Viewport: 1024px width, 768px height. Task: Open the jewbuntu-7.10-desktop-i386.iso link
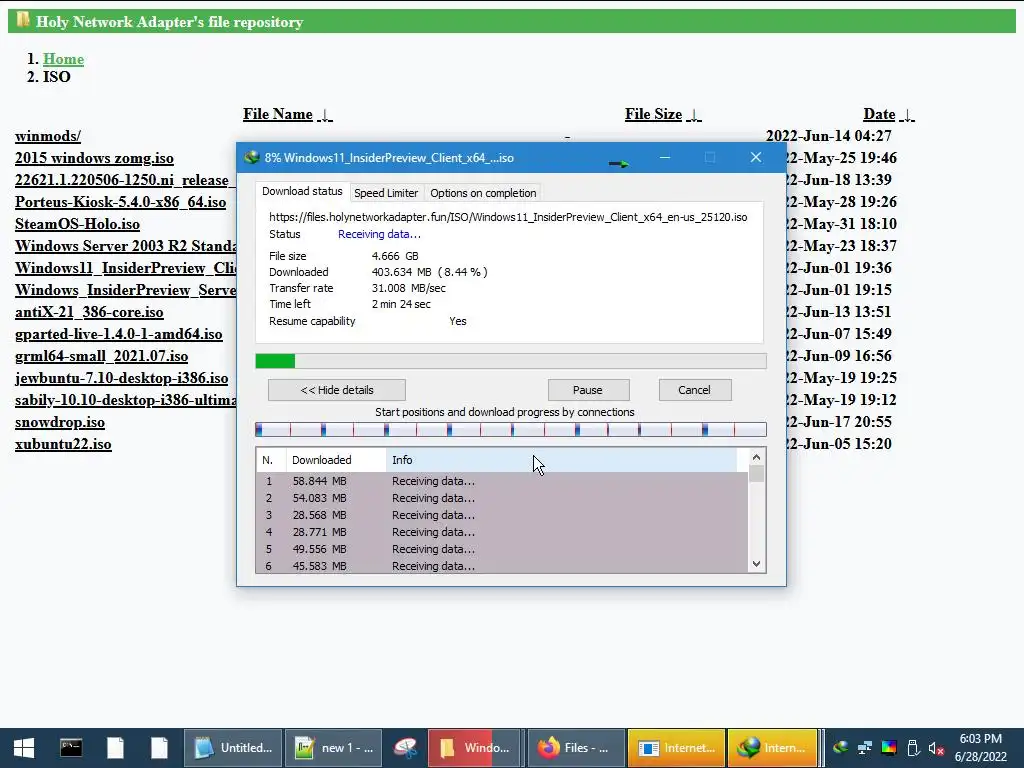tap(121, 378)
